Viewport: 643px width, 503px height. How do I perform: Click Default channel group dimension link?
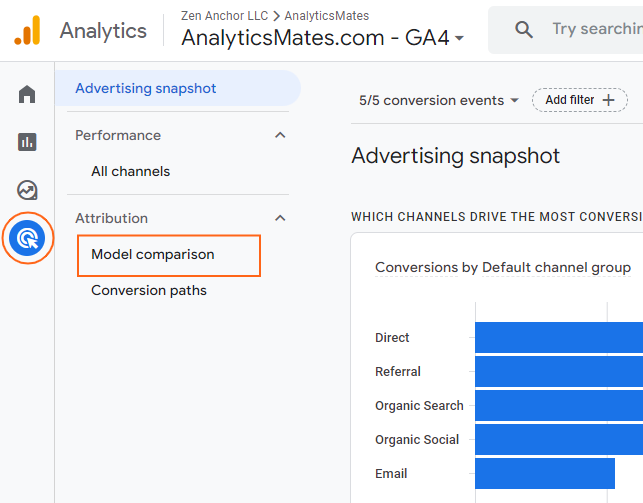point(556,267)
